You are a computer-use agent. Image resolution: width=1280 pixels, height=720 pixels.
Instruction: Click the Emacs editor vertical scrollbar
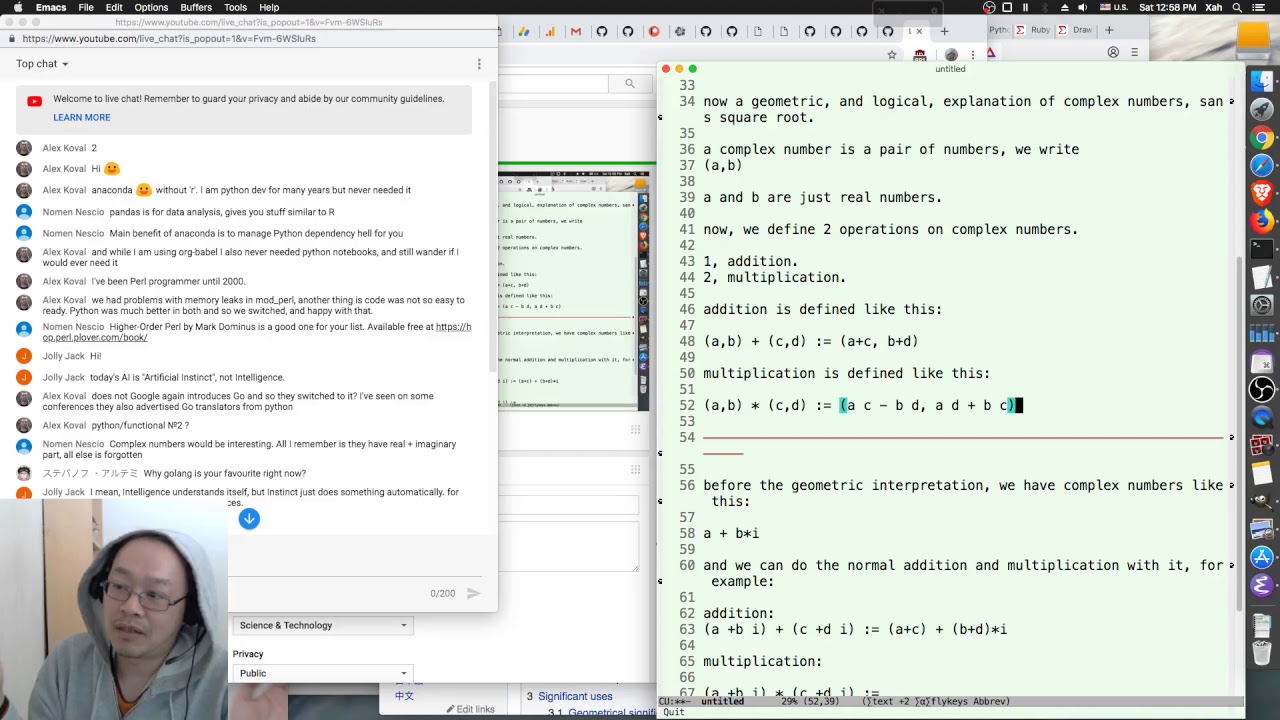(1241, 380)
